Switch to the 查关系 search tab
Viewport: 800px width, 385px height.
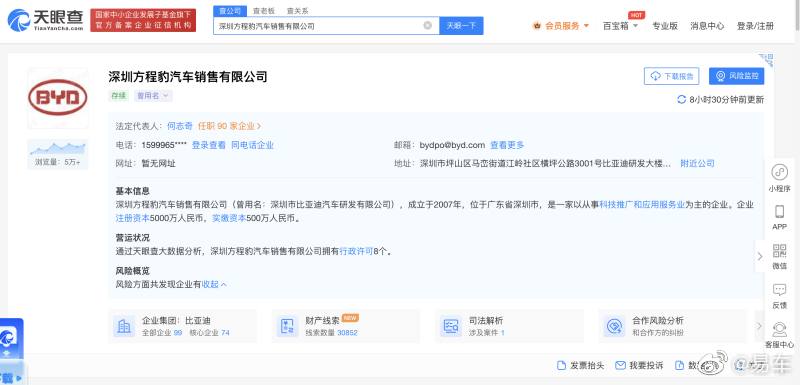[297, 11]
